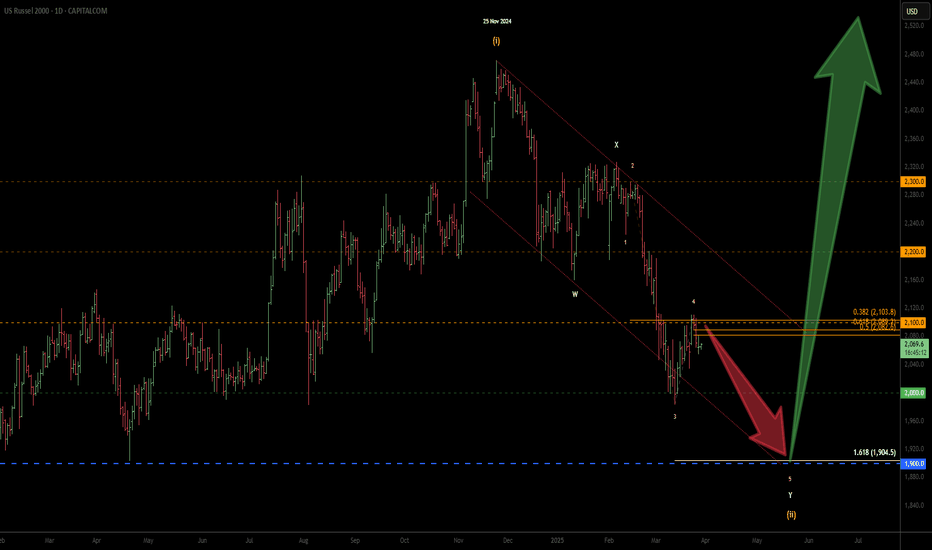
Task: Click the green 2,000.0 price level label
Action: (x=914, y=393)
